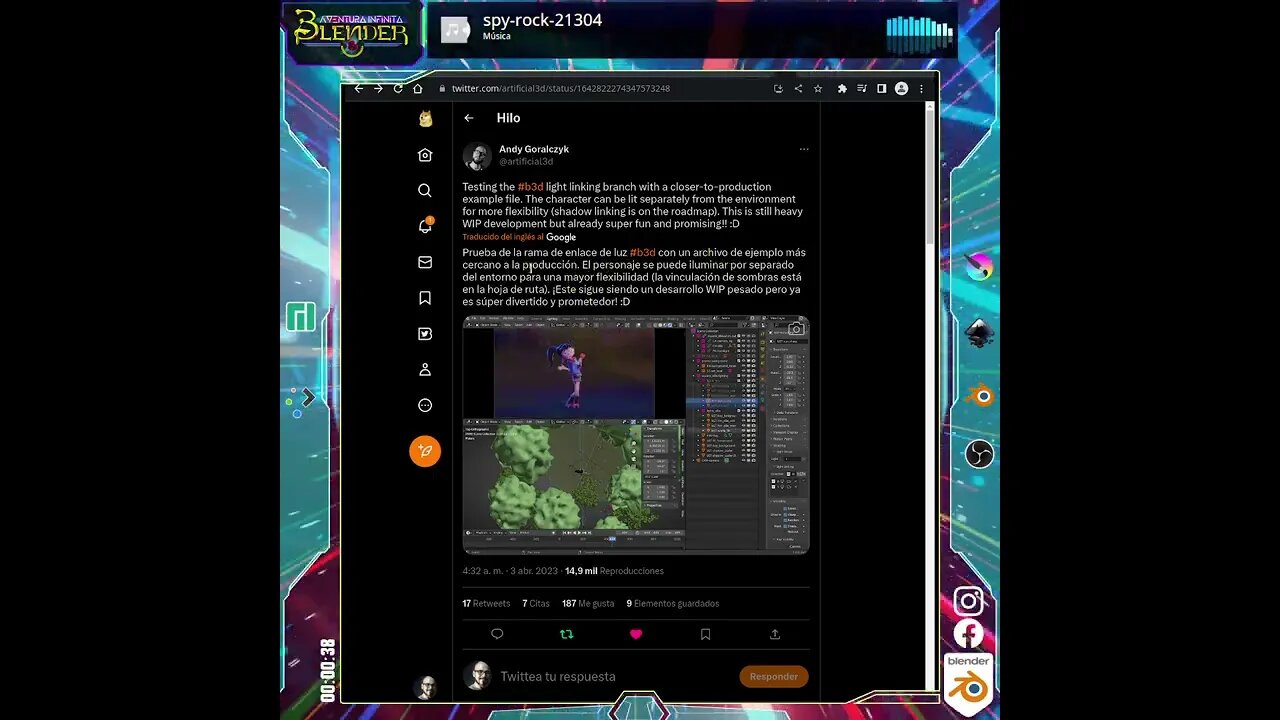View the 187 Me gusta likes
The image size is (1280, 720).
point(588,604)
